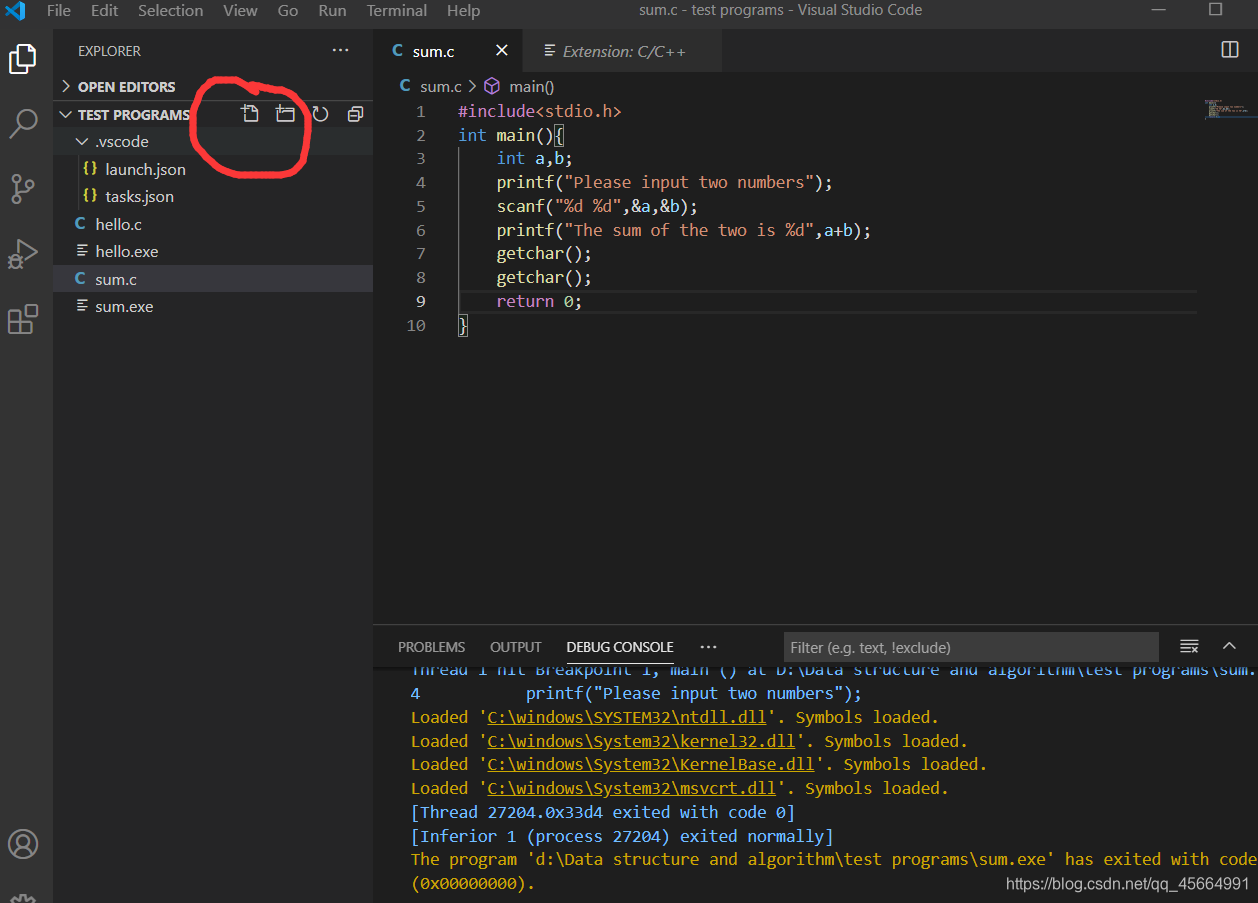1258x903 pixels.
Task: Open the Terminal menu
Action: point(396,11)
